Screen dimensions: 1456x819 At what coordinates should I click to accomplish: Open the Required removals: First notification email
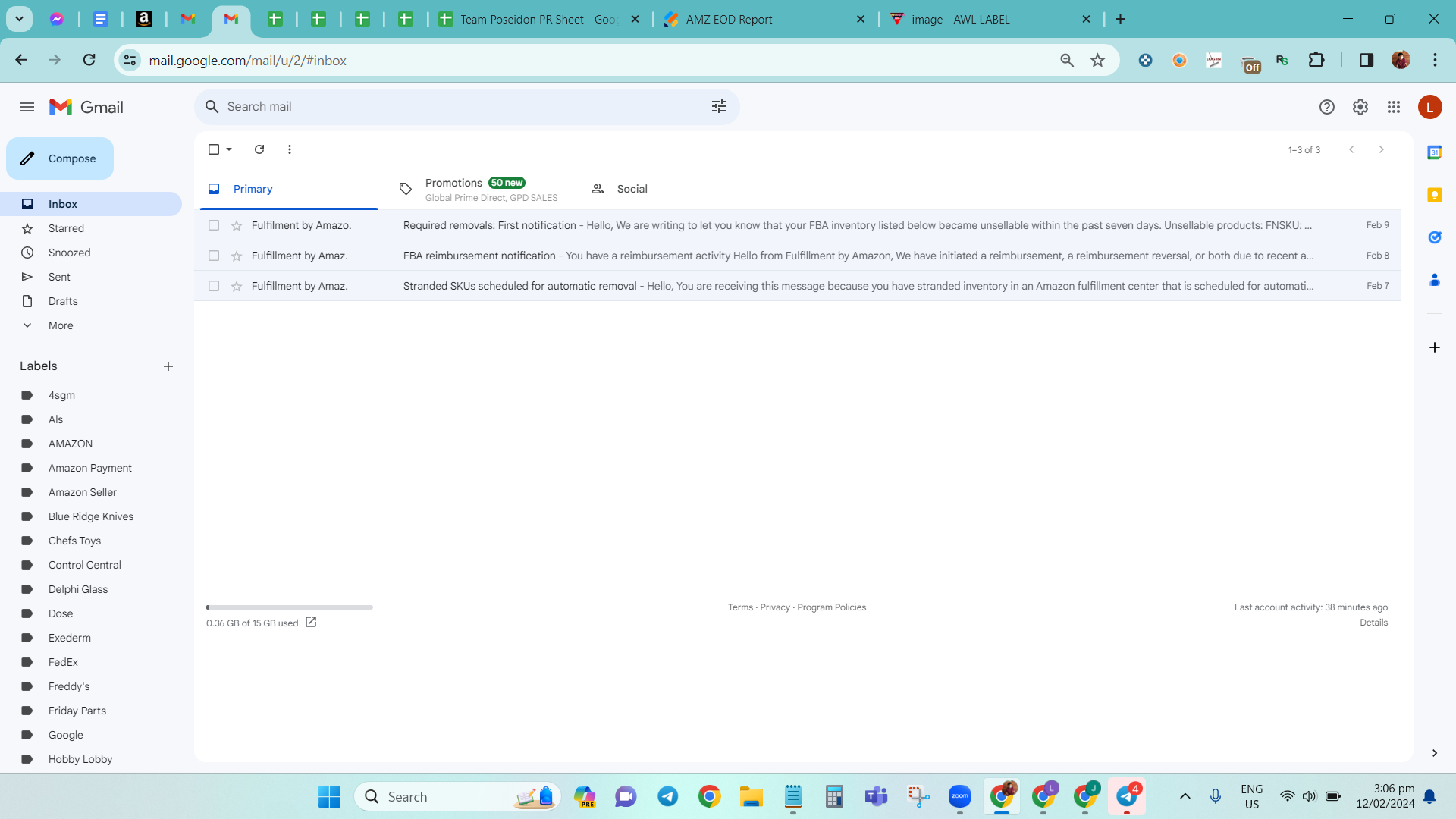click(798, 225)
